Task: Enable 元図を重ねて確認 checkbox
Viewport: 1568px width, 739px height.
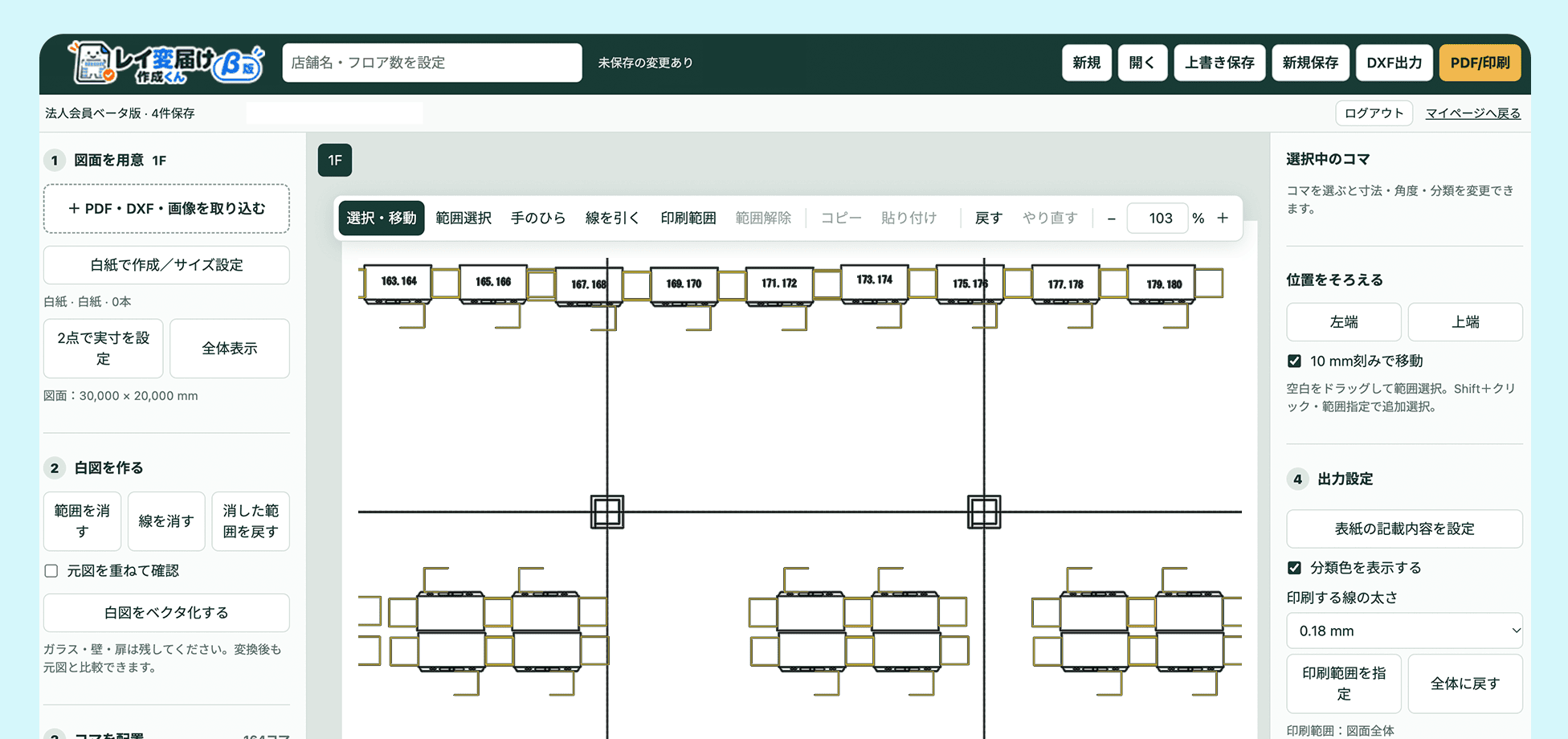Action: click(51, 571)
